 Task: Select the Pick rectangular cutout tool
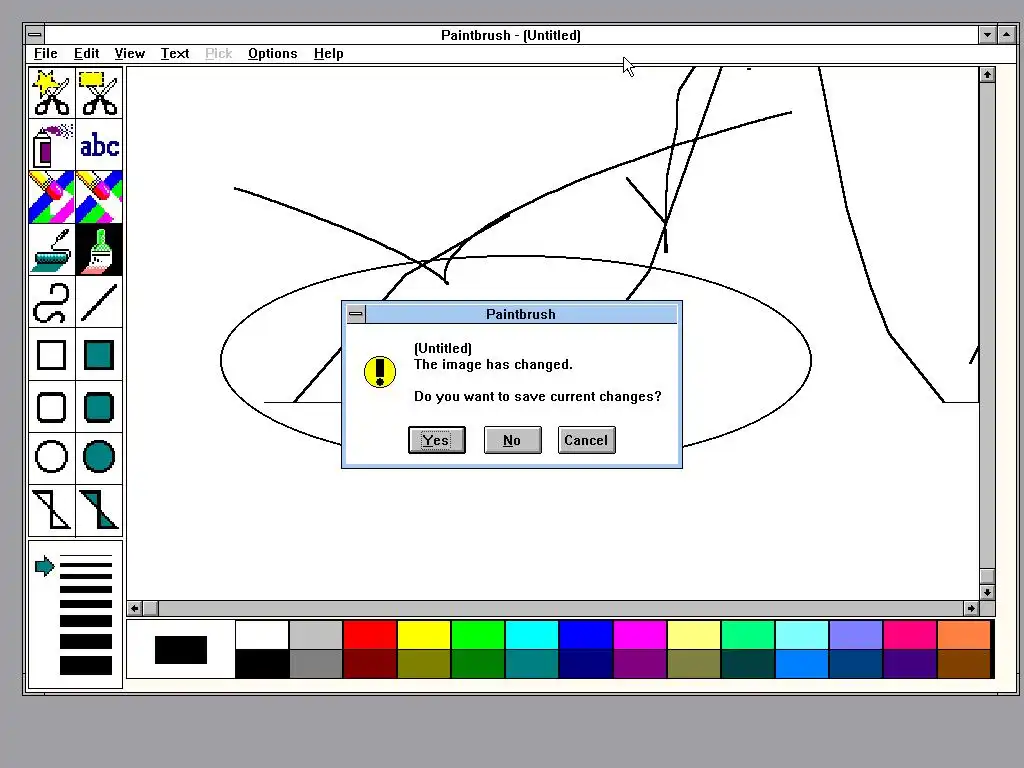(99, 93)
